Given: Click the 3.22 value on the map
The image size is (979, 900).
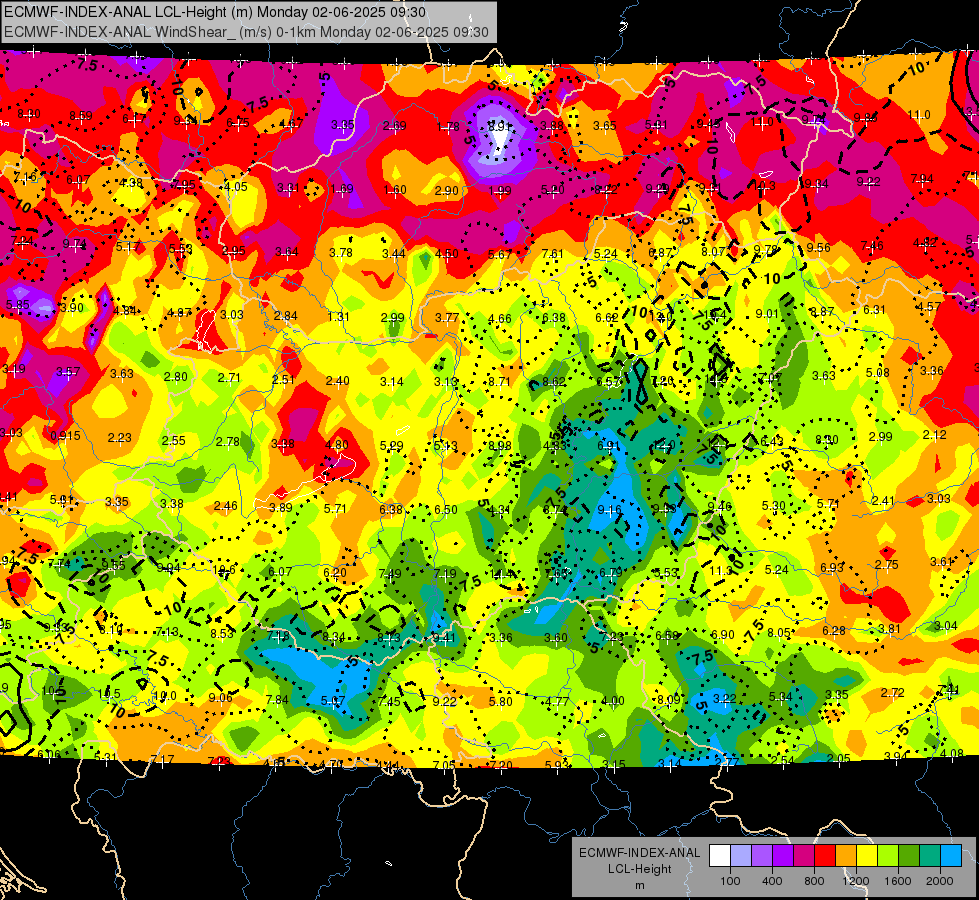Looking at the screenshot, I should click(x=725, y=698).
